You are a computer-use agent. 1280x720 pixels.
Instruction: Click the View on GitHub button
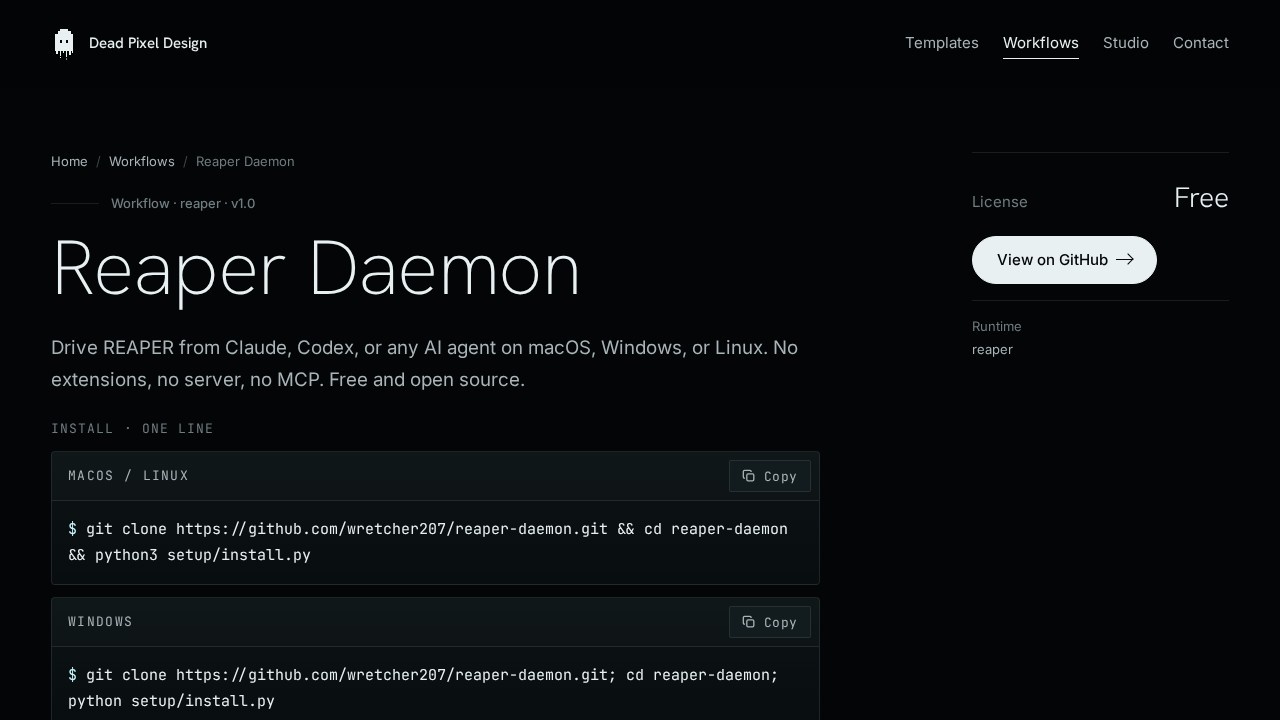(x=1064, y=260)
